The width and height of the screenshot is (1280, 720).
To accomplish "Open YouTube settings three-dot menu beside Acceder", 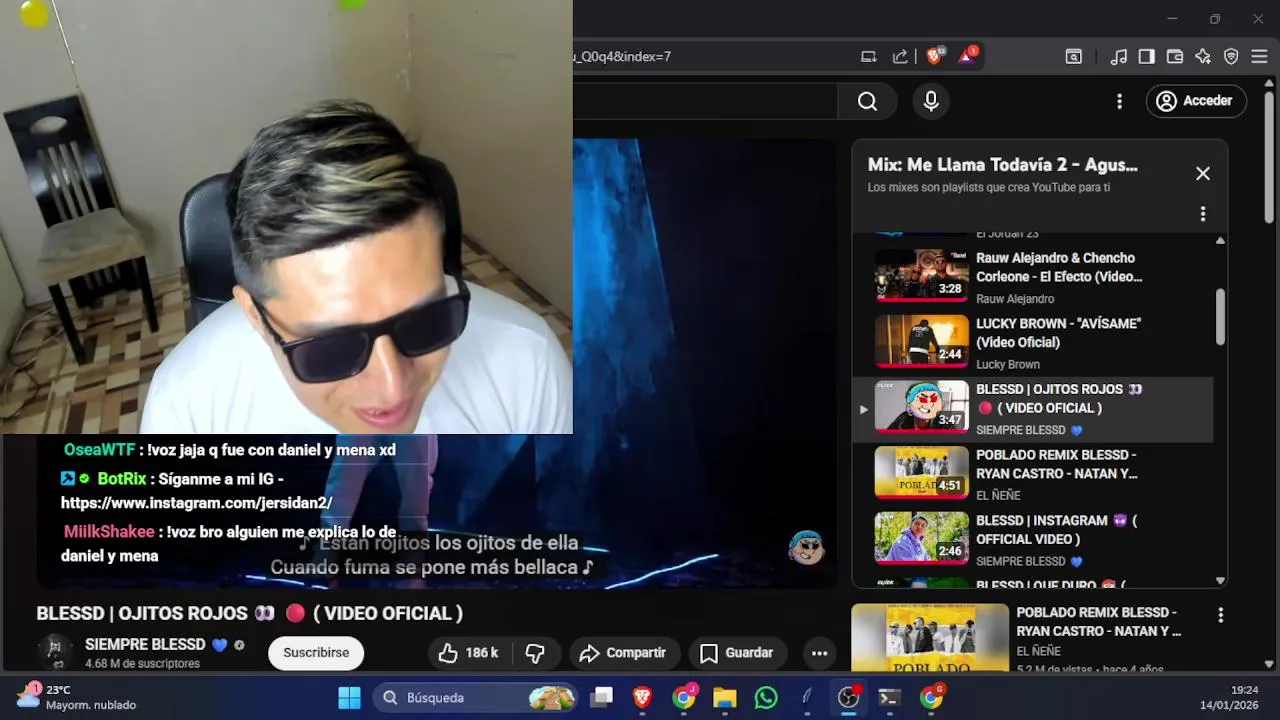I will (1119, 101).
